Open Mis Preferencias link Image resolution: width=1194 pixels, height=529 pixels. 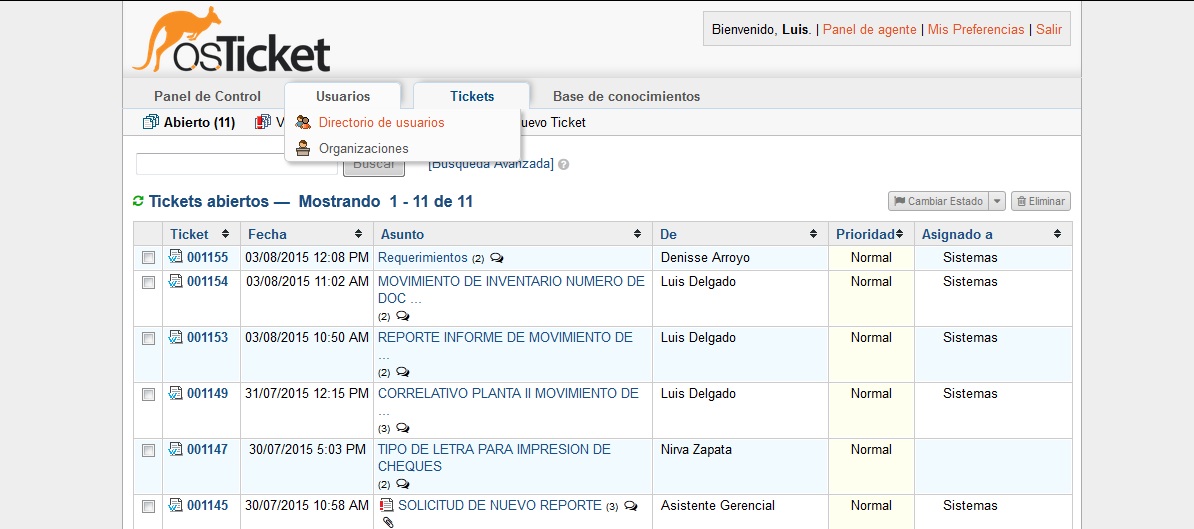click(975, 29)
